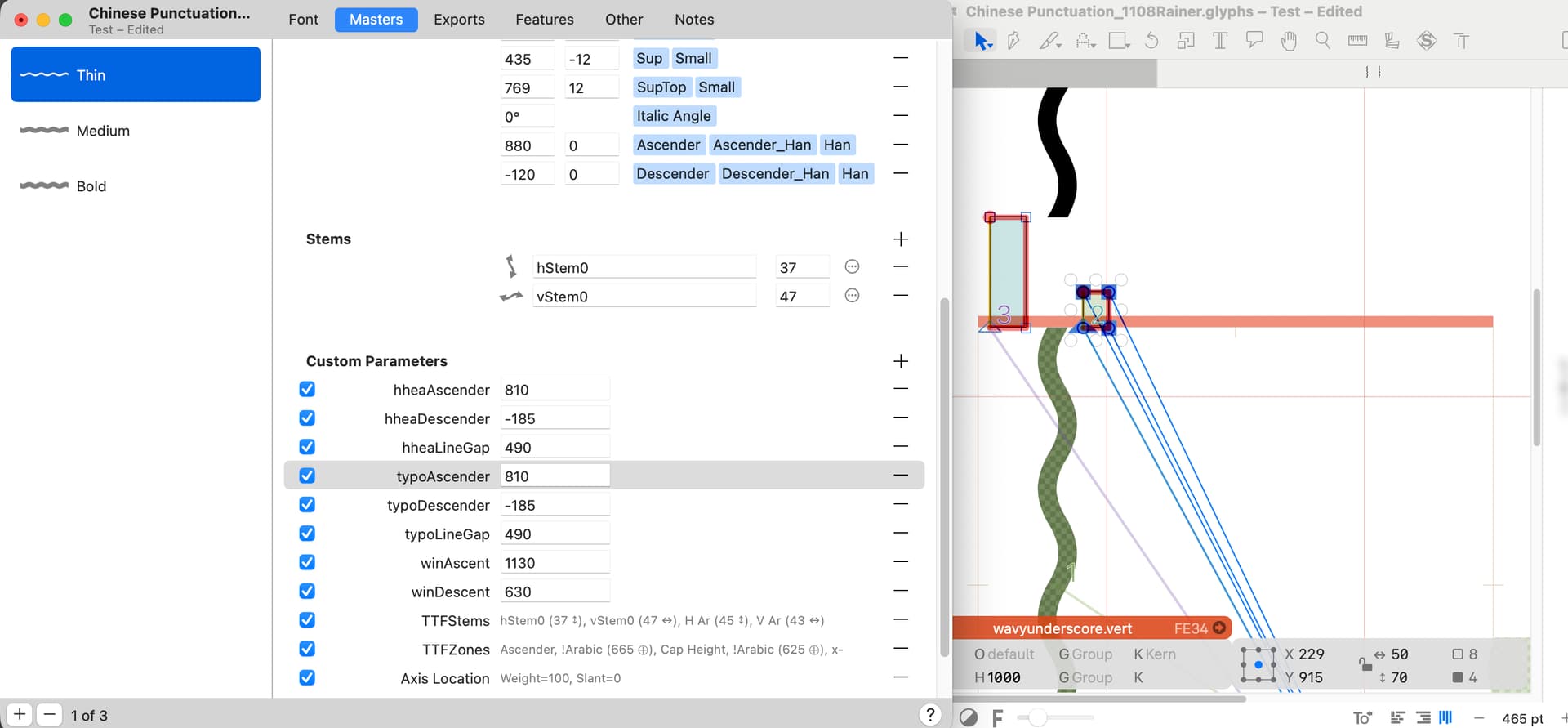
Task: Add a new custom parameter
Action: coord(901,361)
